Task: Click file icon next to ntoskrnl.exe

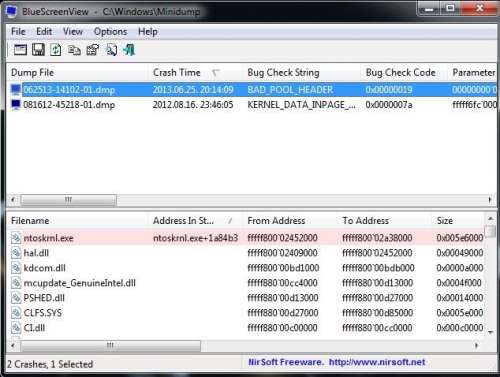Action: 16,238
